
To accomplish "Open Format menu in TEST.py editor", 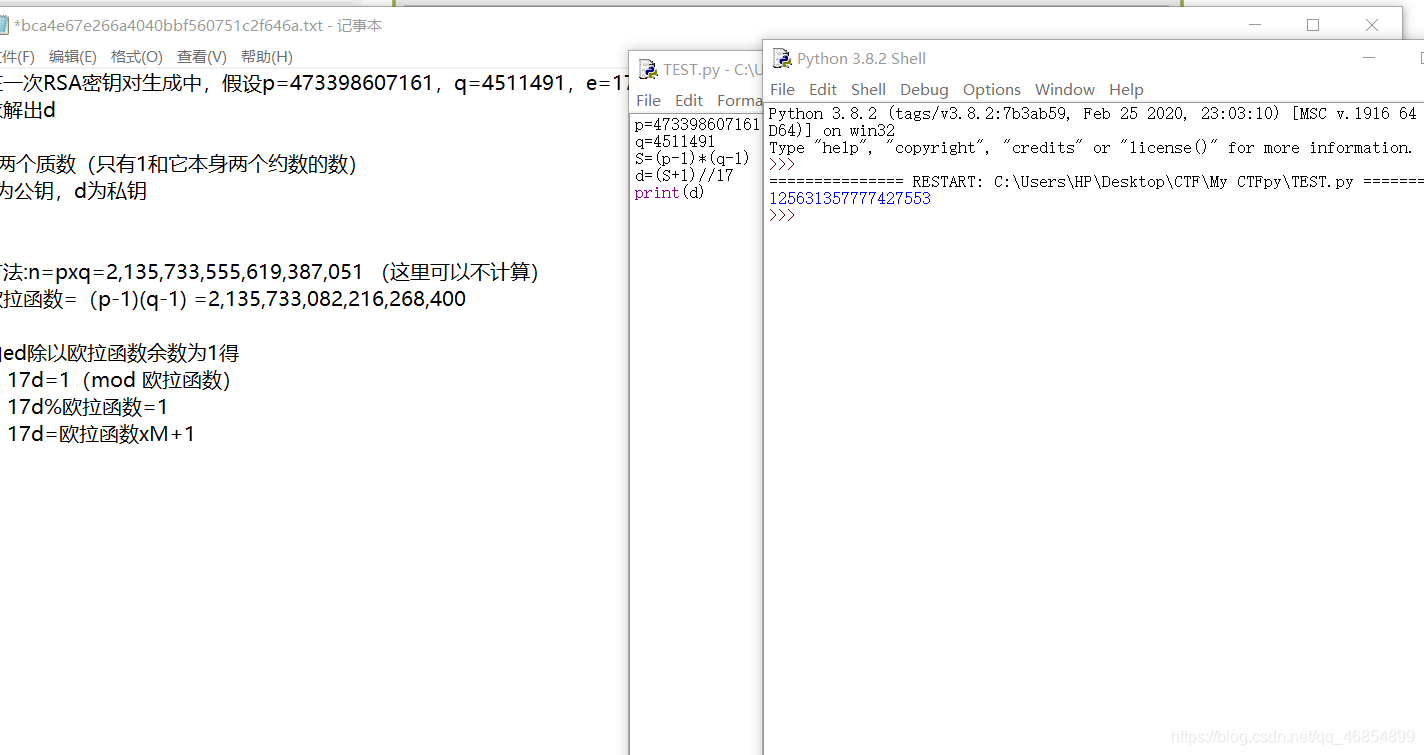I will [x=739, y=100].
